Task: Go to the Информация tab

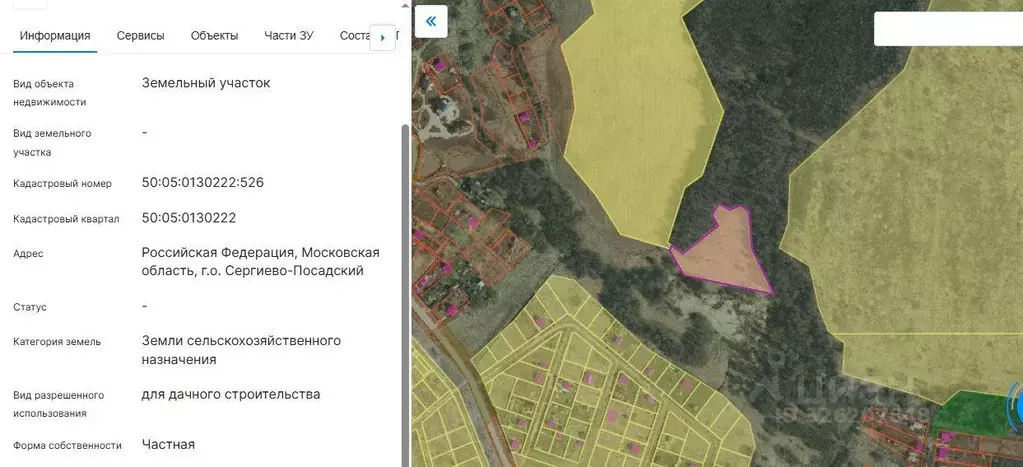Action: click(55, 36)
